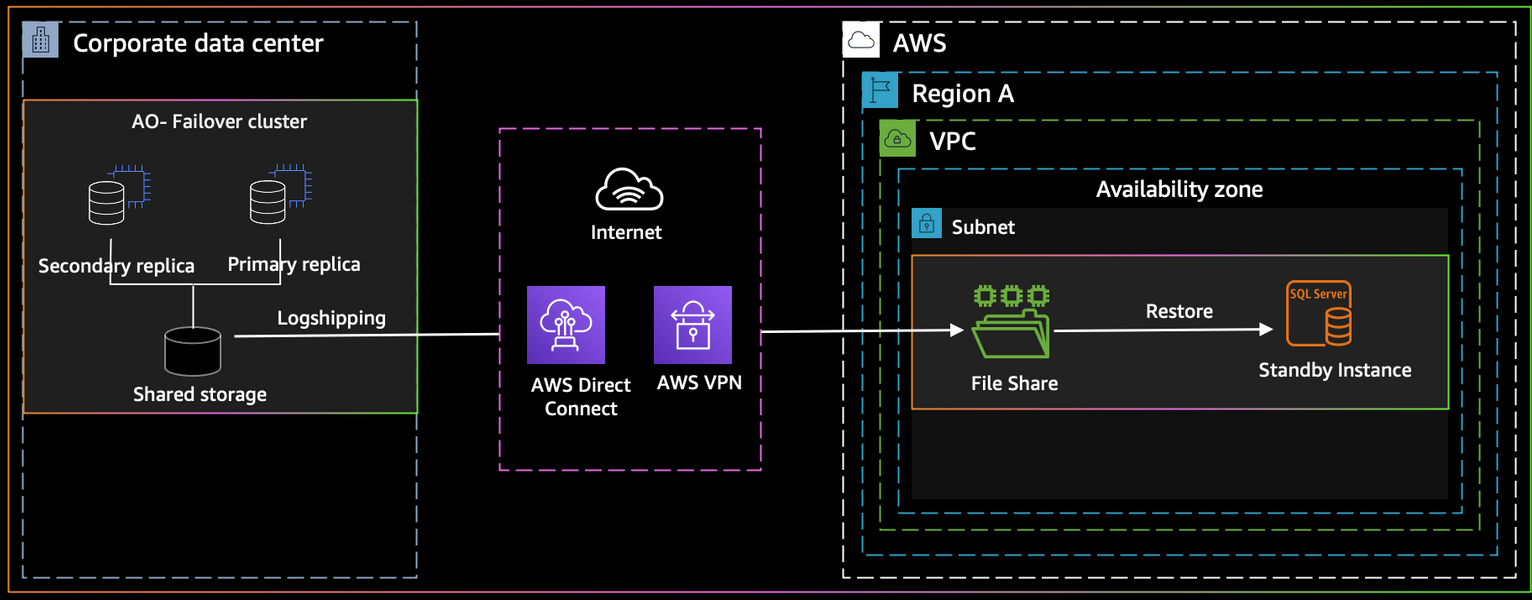Click the Corporate data center building icon
Image resolution: width=1532 pixels, height=600 pixels.
click(41, 41)
